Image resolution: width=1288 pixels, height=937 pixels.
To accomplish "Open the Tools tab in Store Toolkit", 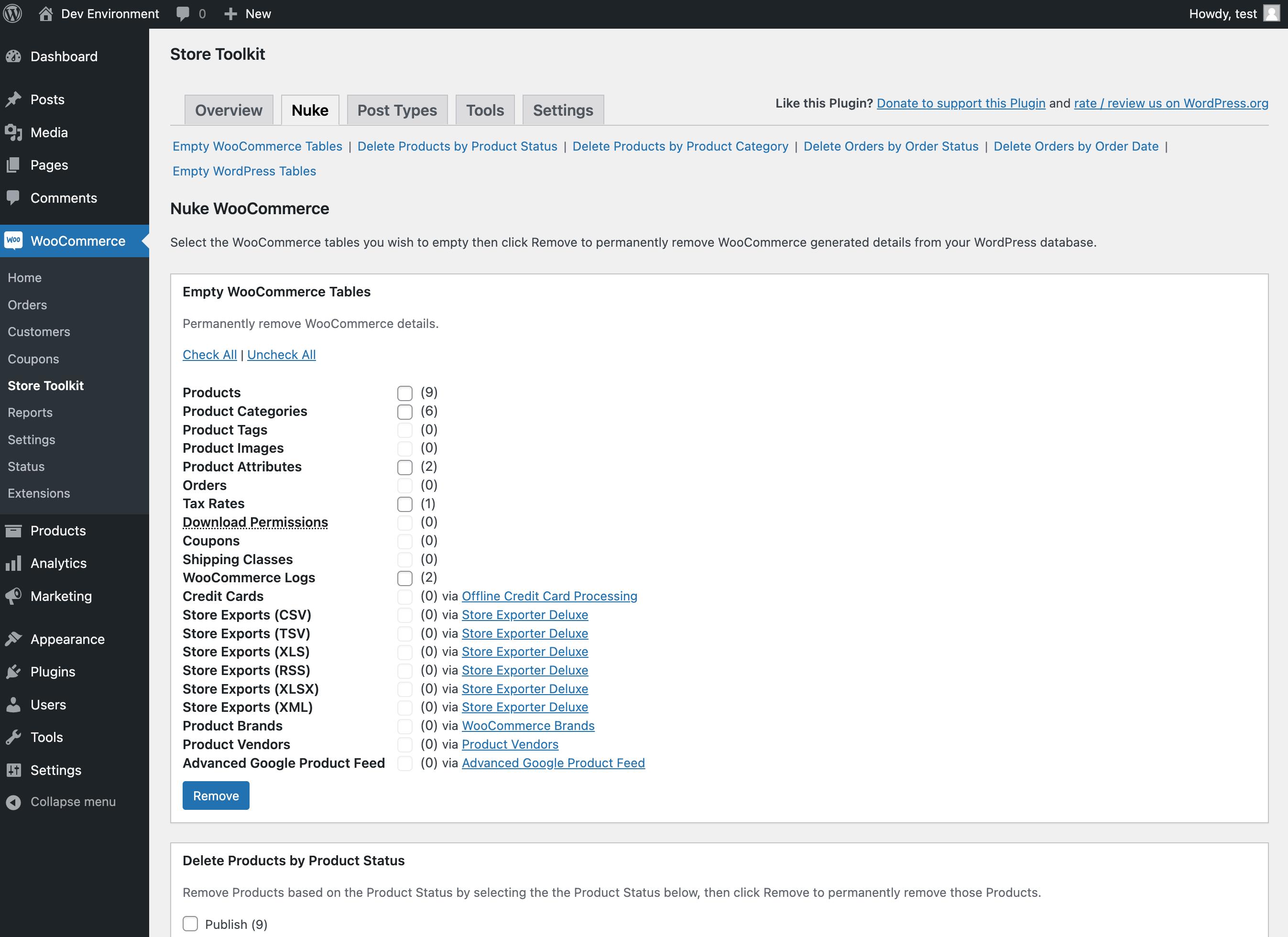I will [x=484, y=110].
